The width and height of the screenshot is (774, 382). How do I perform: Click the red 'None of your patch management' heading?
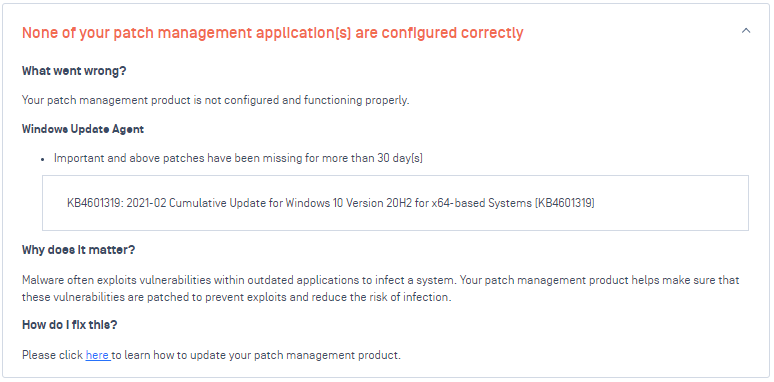tap(272, 33)
